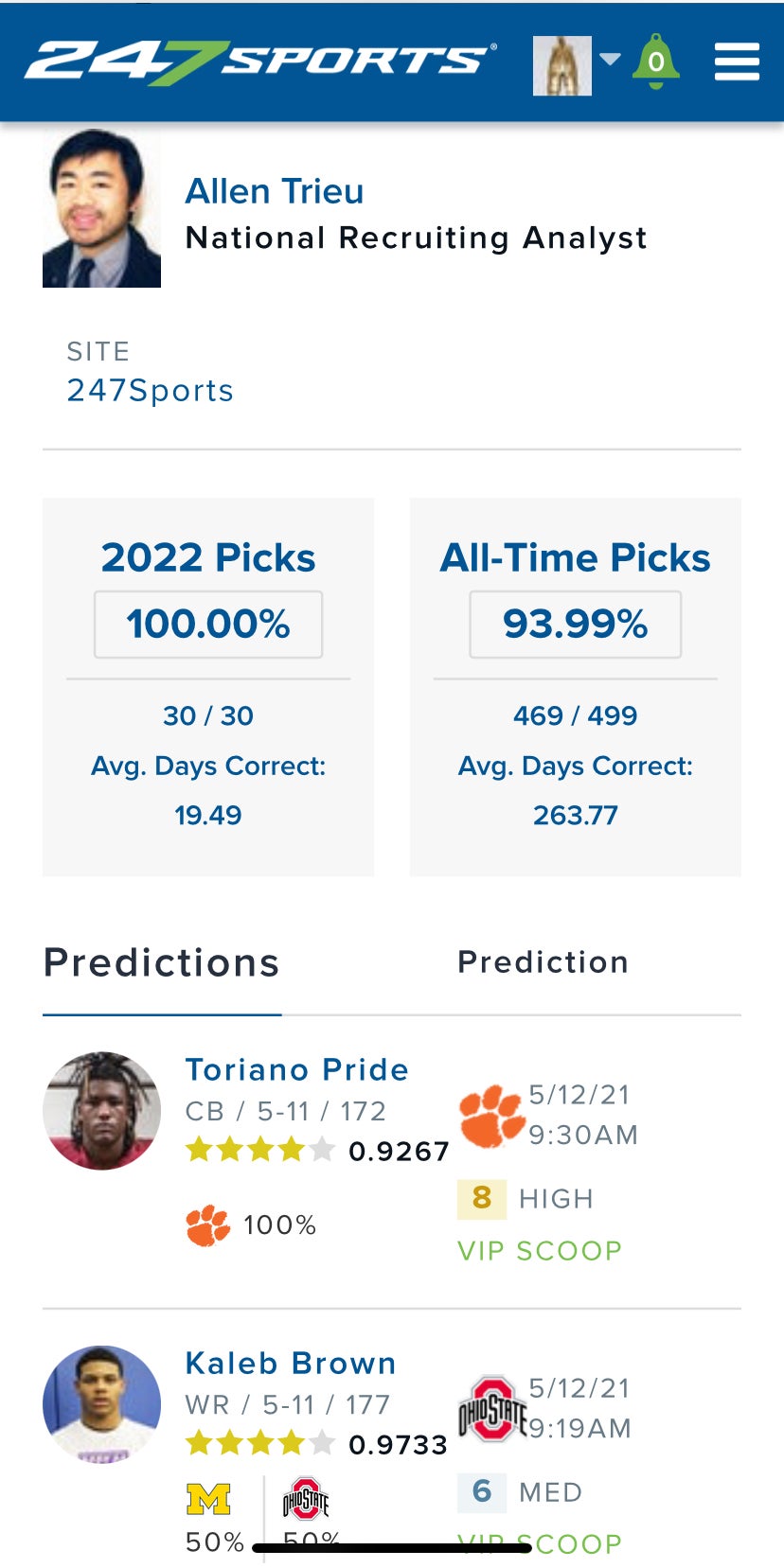Open Kaleb Brown's player profile
The width and height of the screenshot is (784, 1568).
coord(291,1363)
